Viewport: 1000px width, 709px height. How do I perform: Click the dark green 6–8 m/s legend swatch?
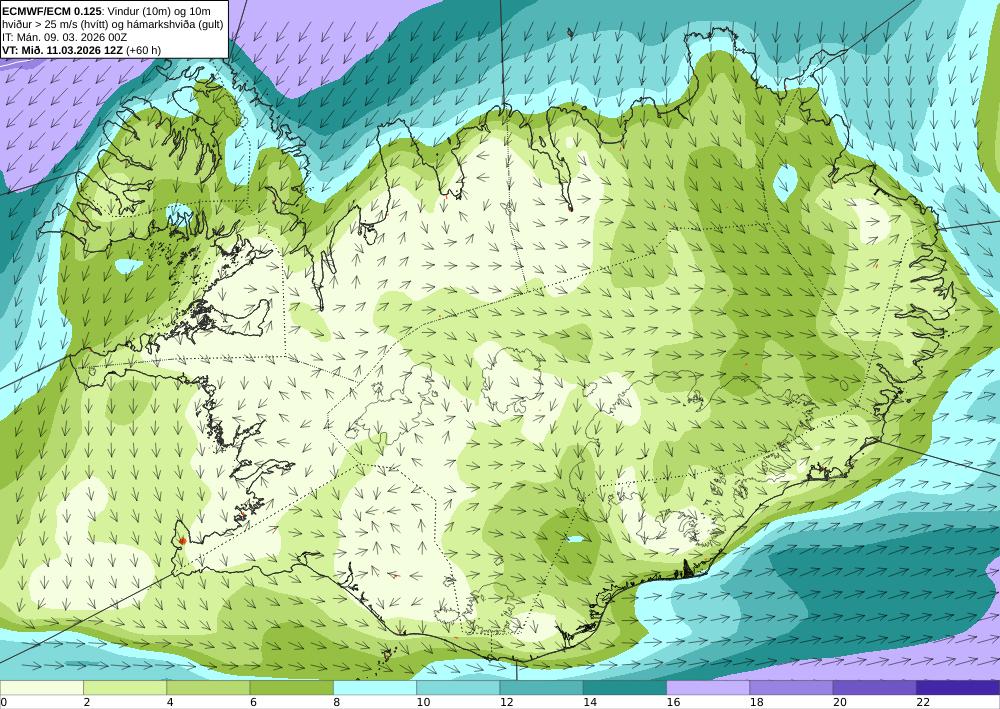tap(291, 688)
